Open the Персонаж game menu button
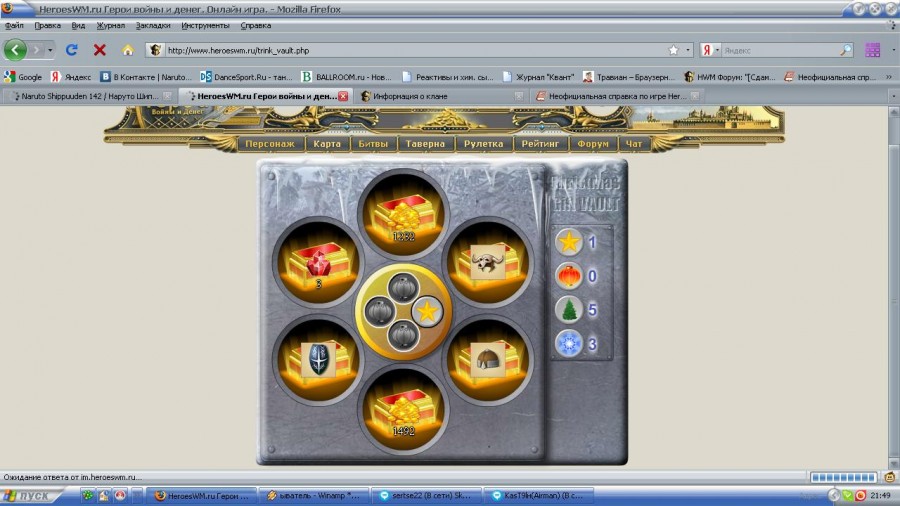This screenshot has height=506, width=900. click(270, 143)
